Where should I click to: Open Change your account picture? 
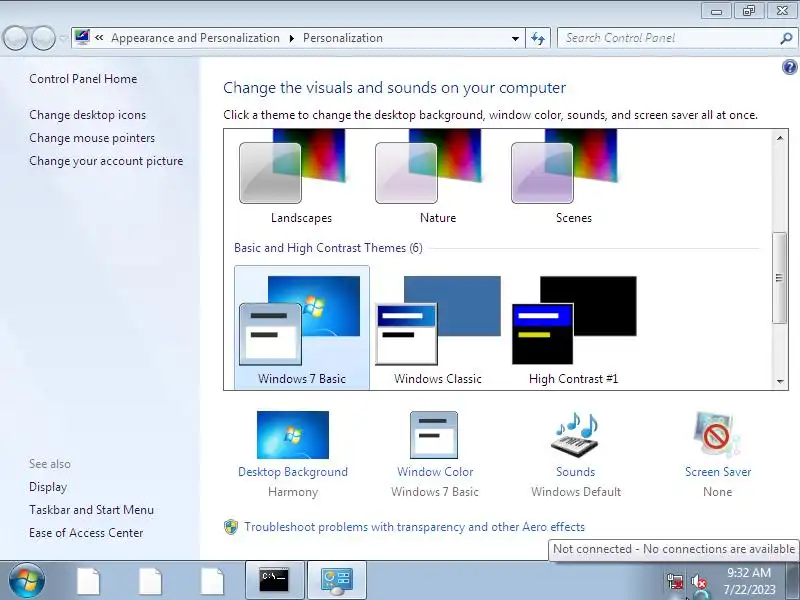point(106,161)
